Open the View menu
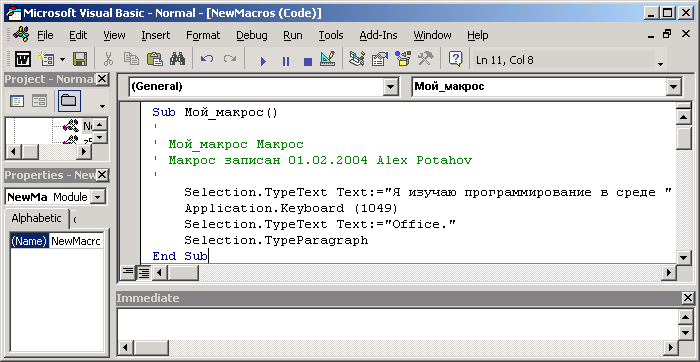The height and width of the screenshot is (362, 700). click(x=114, y=35)
